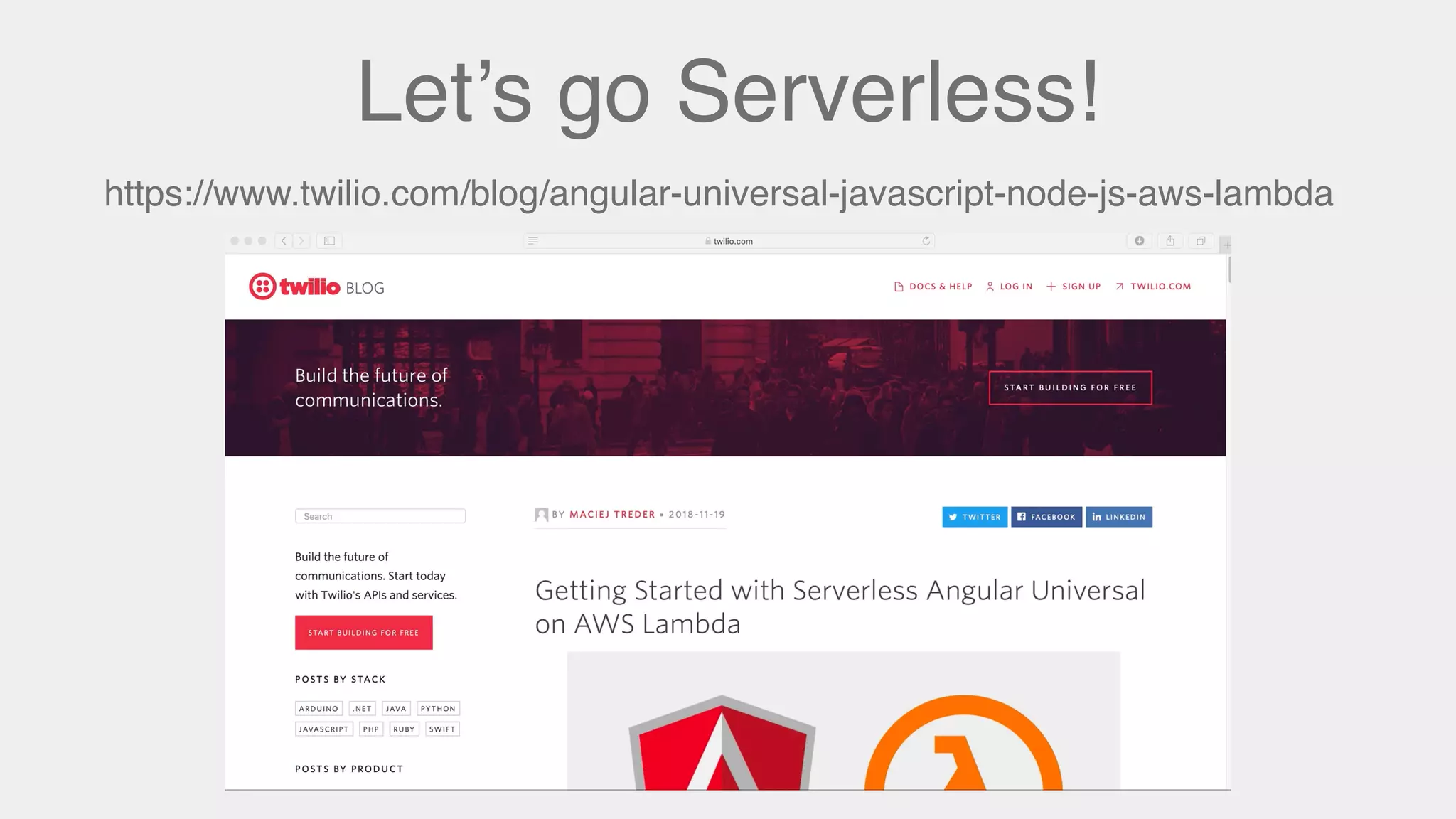Select the PHP stack tag
Image resolution: width=1456 pixels, height=819 pixels.
point(371,729)
